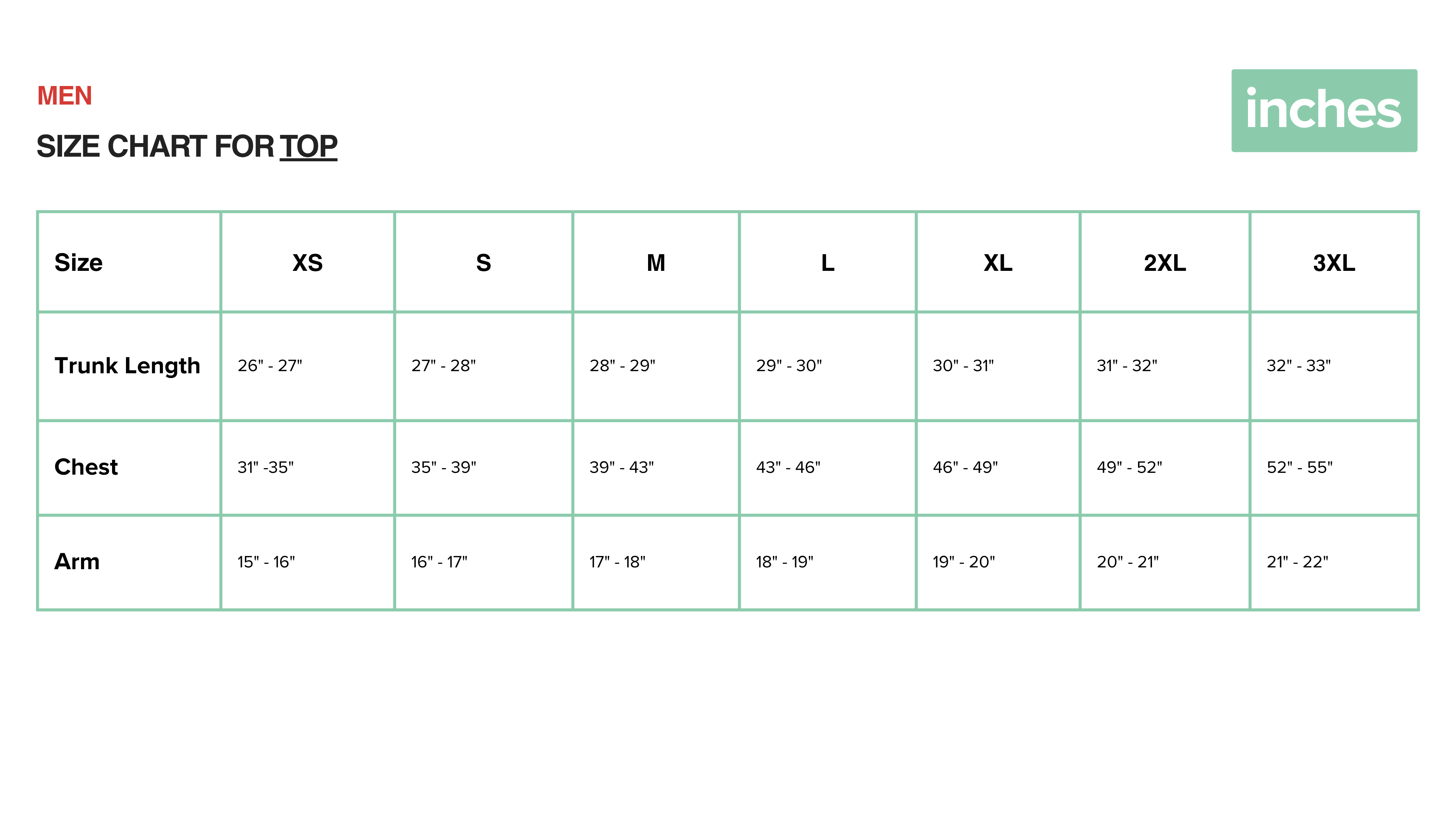Click the Chest row label

86,467
